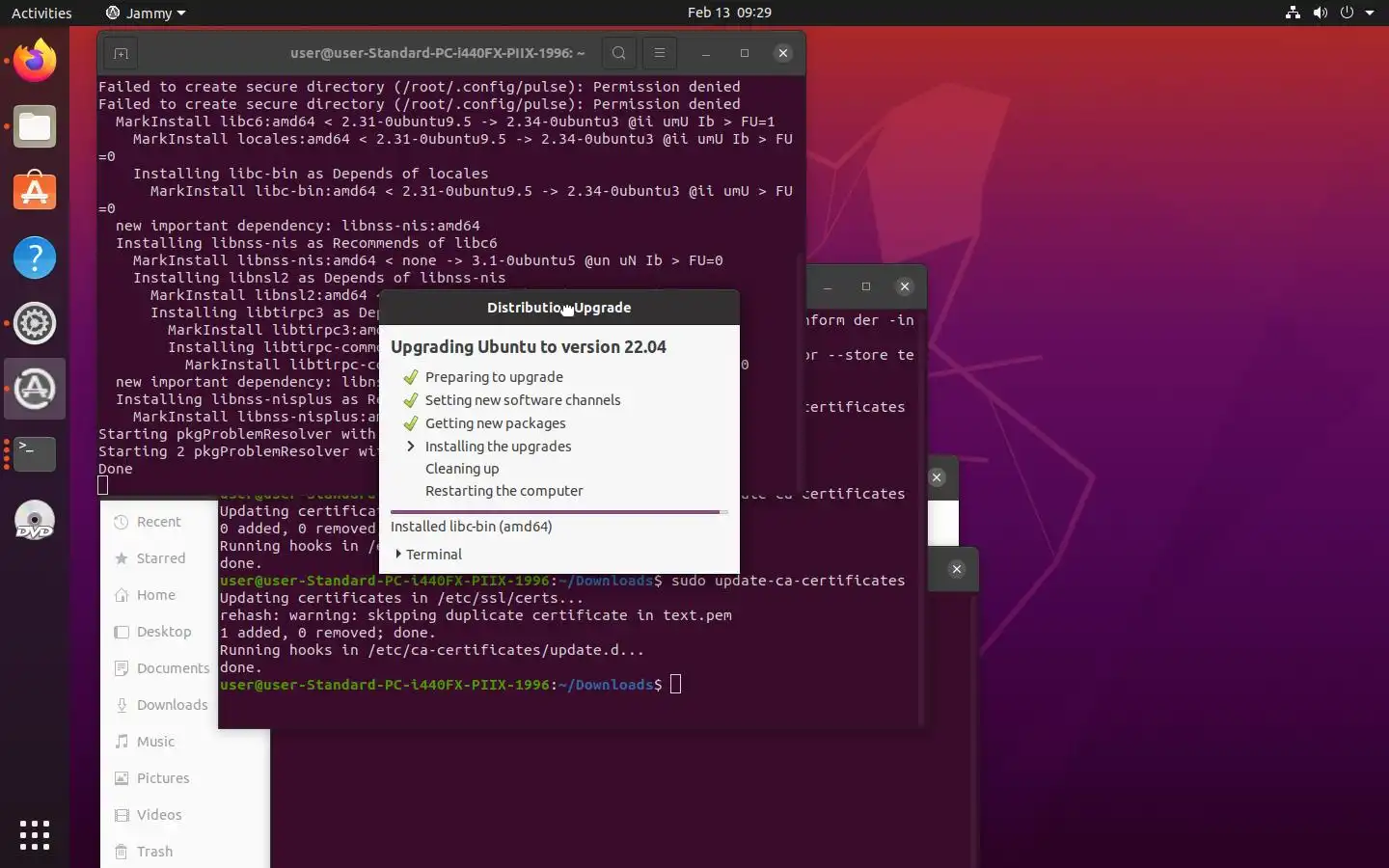Open Videos in Files sidebar
The height and width of the screenshot is (868, 1389).
[x=159, y=815]
